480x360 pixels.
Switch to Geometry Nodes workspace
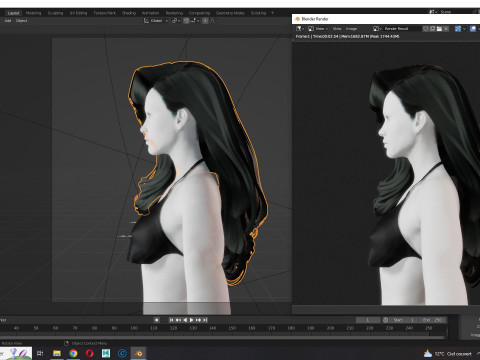230,13
